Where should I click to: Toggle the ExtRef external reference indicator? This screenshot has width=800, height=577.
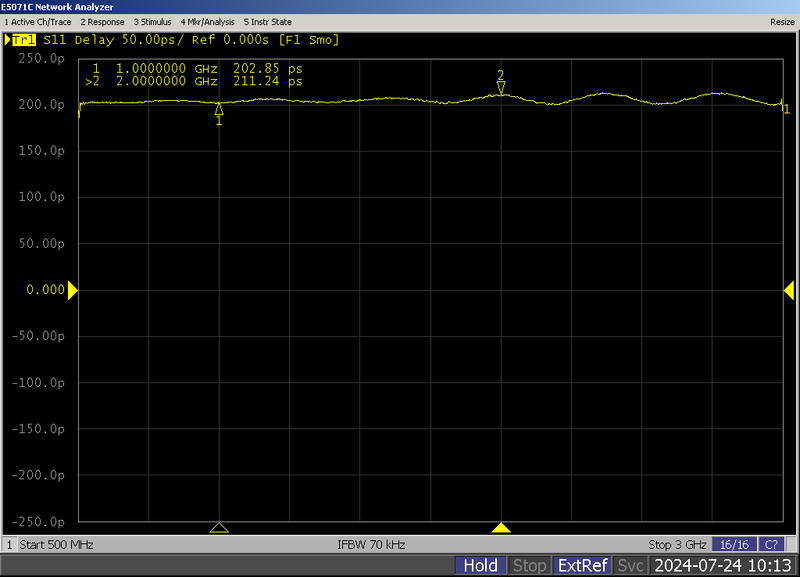[580, 564]
